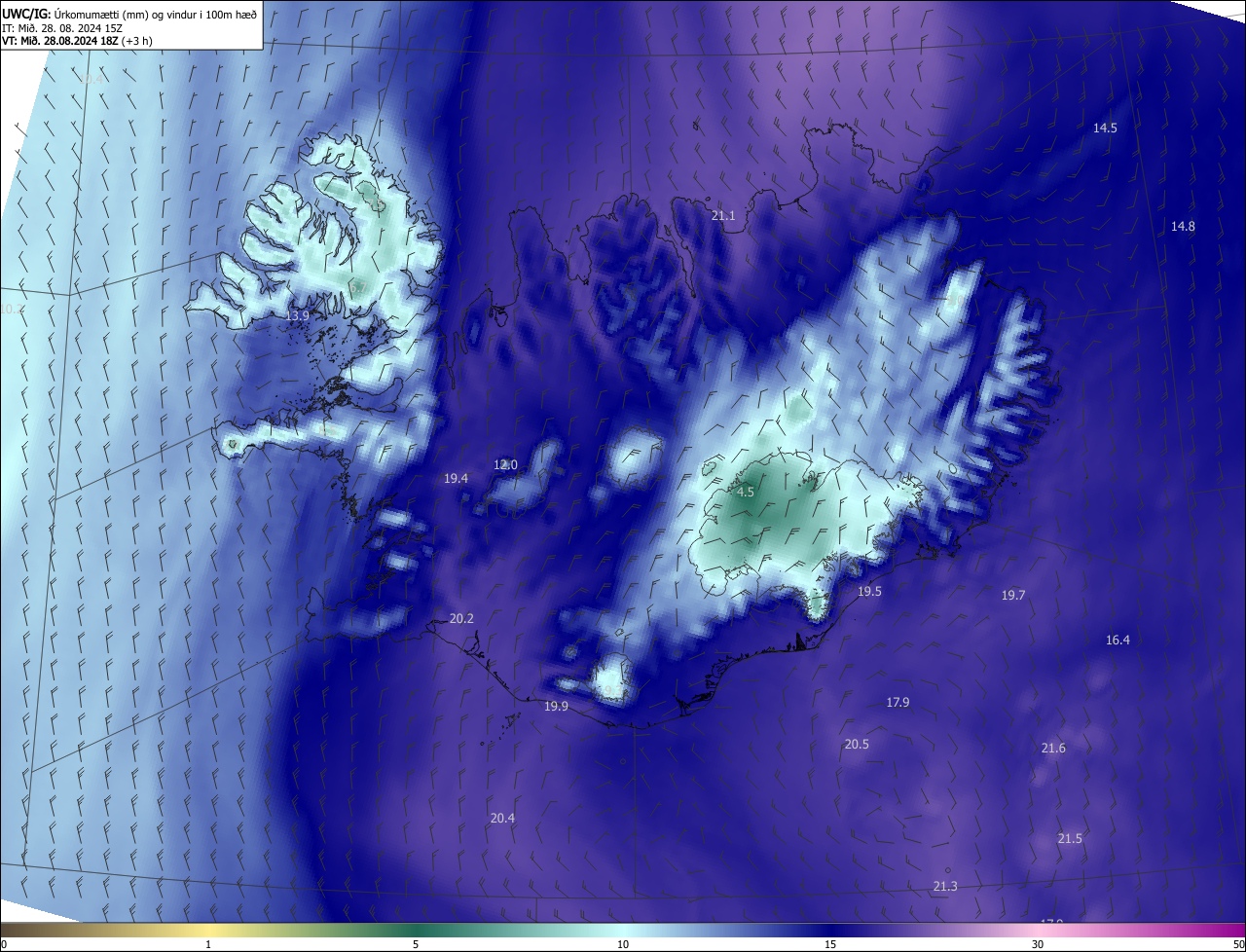Click the 4.5 value over the glacier
Viewport: 1246px width, 952px height.
tap(745, 492)
